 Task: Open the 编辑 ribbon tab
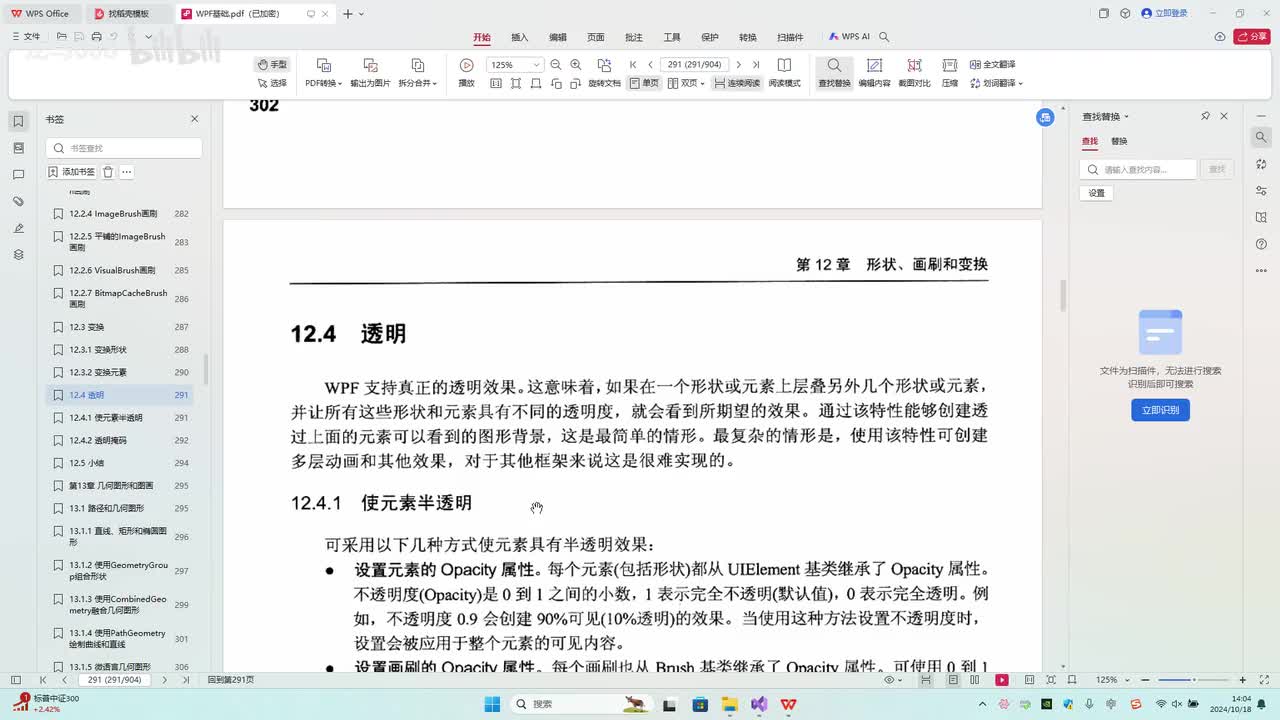[558, 37]
